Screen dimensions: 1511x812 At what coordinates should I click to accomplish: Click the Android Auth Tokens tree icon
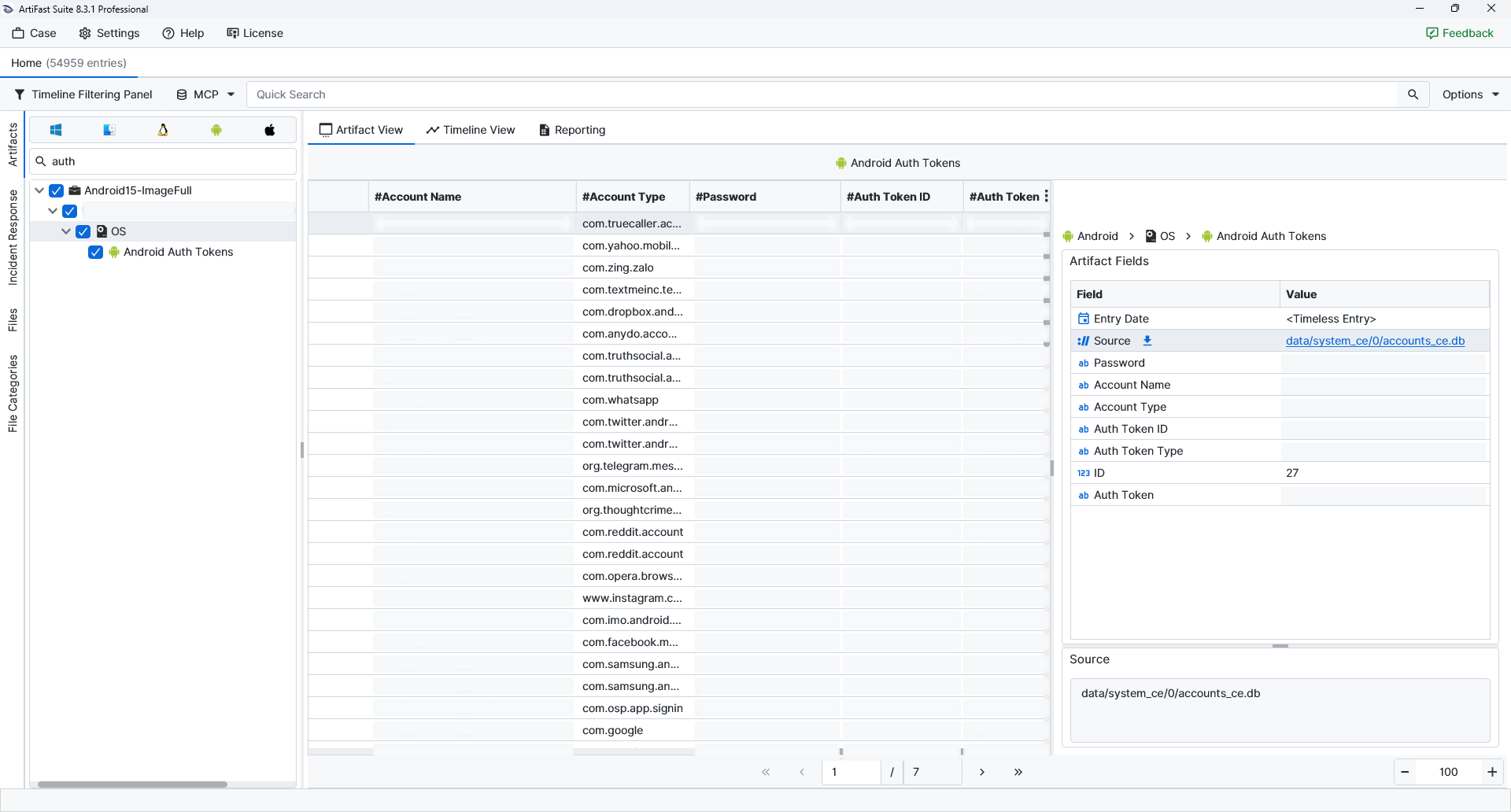click(114, 252)
